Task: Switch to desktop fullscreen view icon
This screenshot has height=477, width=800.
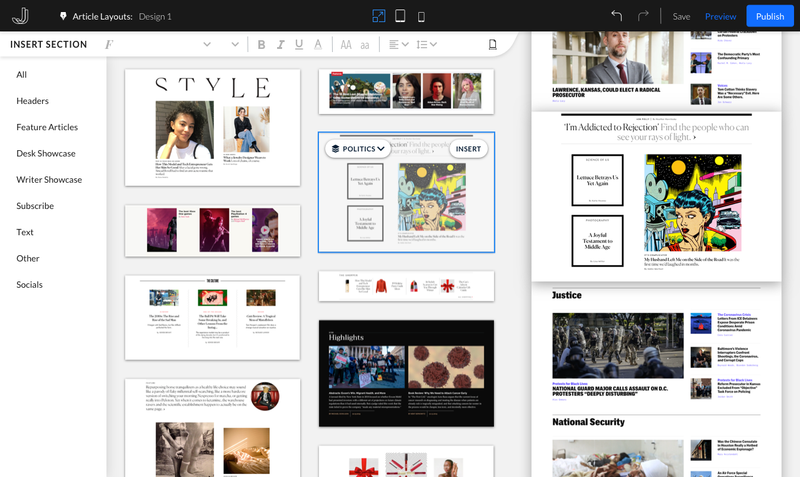Action: (379, 16)
